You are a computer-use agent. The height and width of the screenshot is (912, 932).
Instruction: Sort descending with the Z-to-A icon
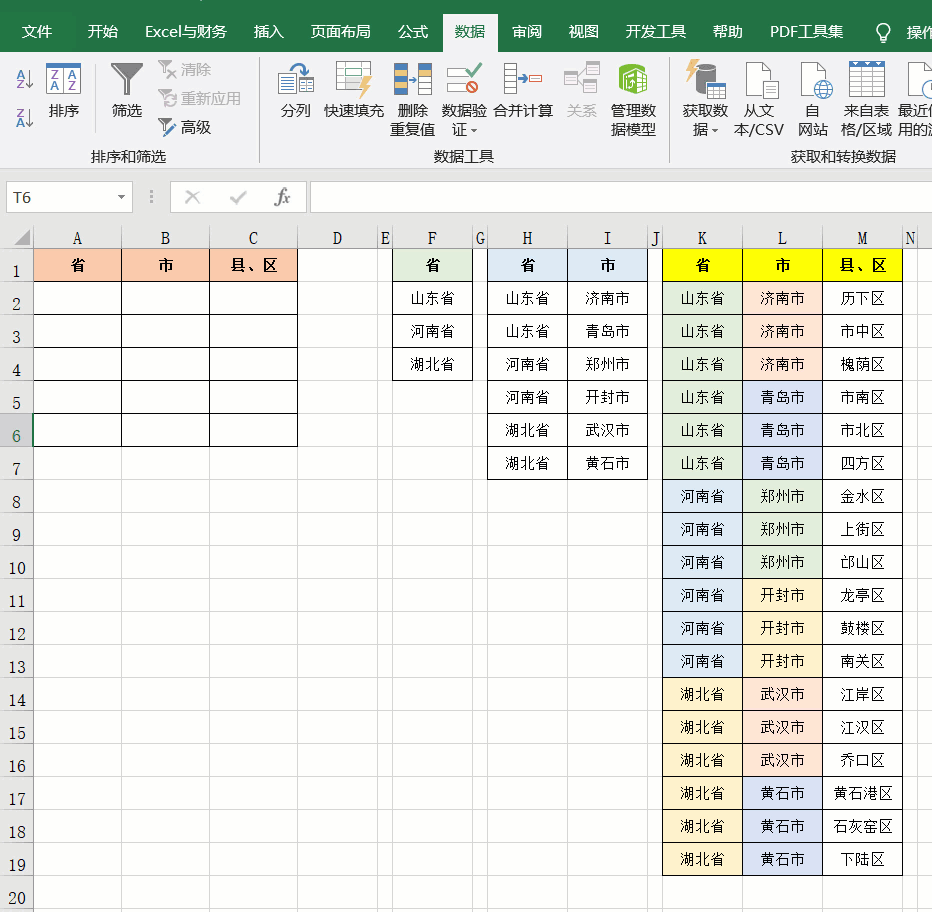pos(24,118)
